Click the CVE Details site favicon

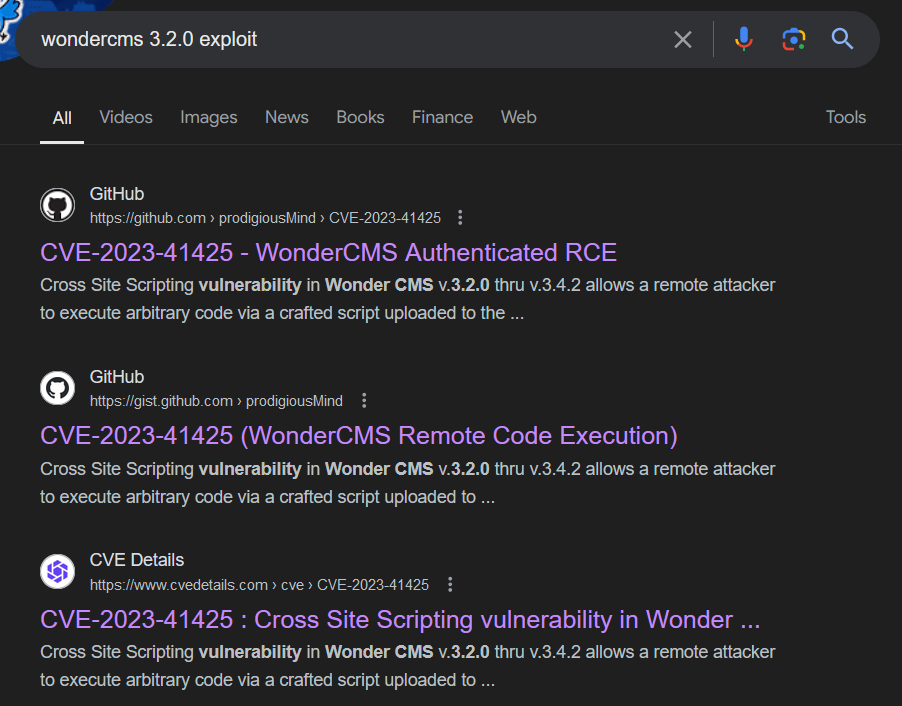pyautogui.click(x=58, y=571)
